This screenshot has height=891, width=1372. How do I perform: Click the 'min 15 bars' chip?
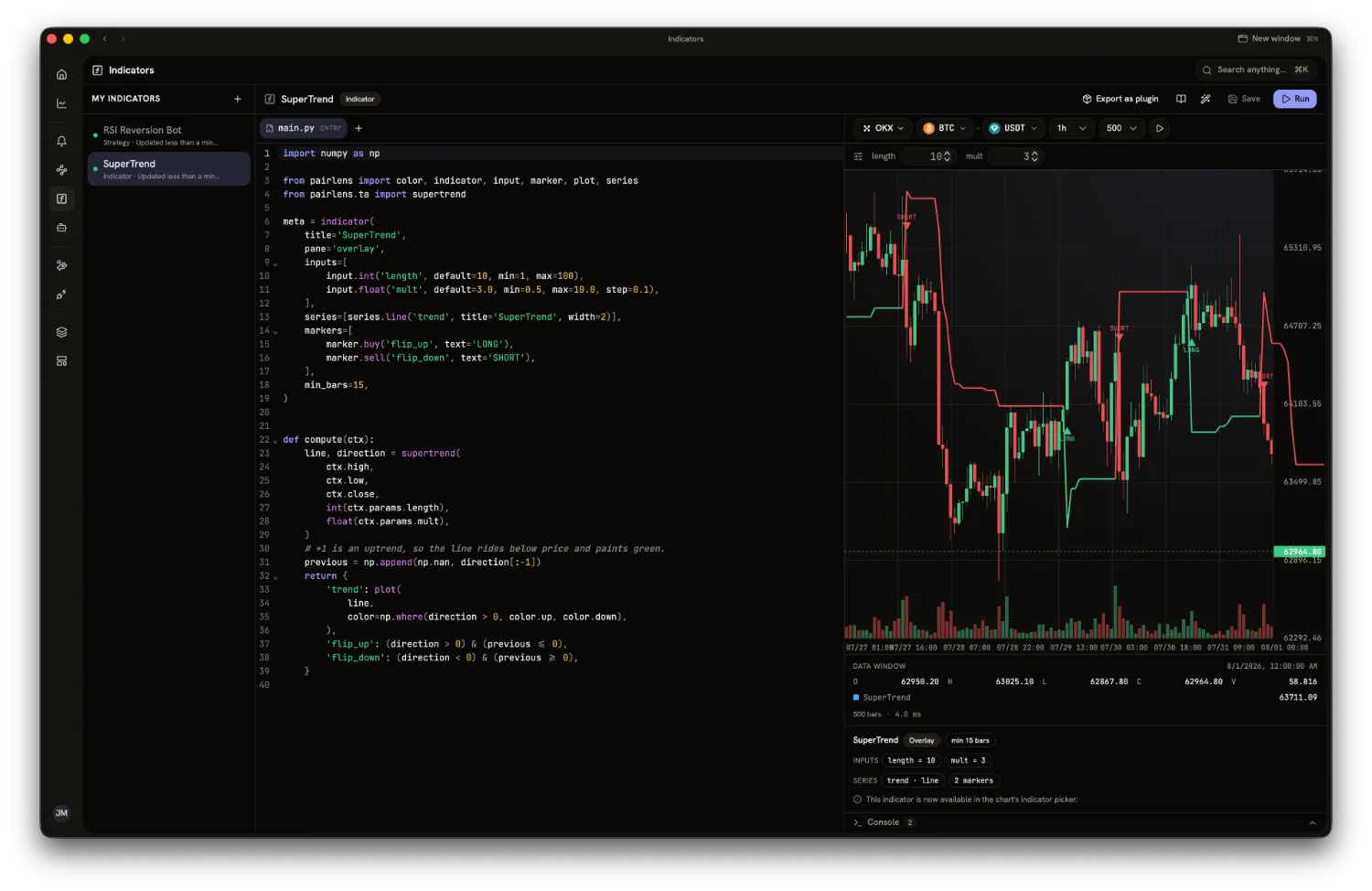coord(970,741)
